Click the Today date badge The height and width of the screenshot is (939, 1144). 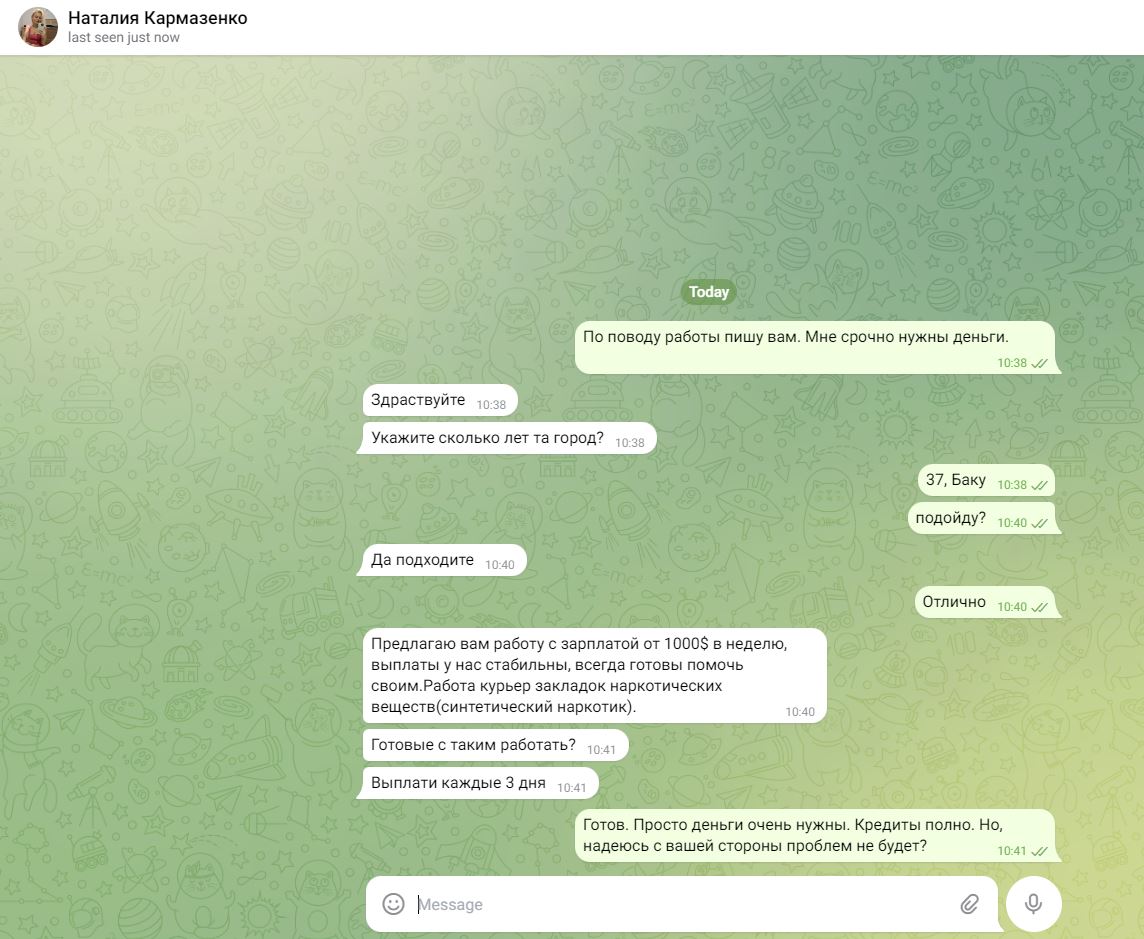(x=708, y=292)
